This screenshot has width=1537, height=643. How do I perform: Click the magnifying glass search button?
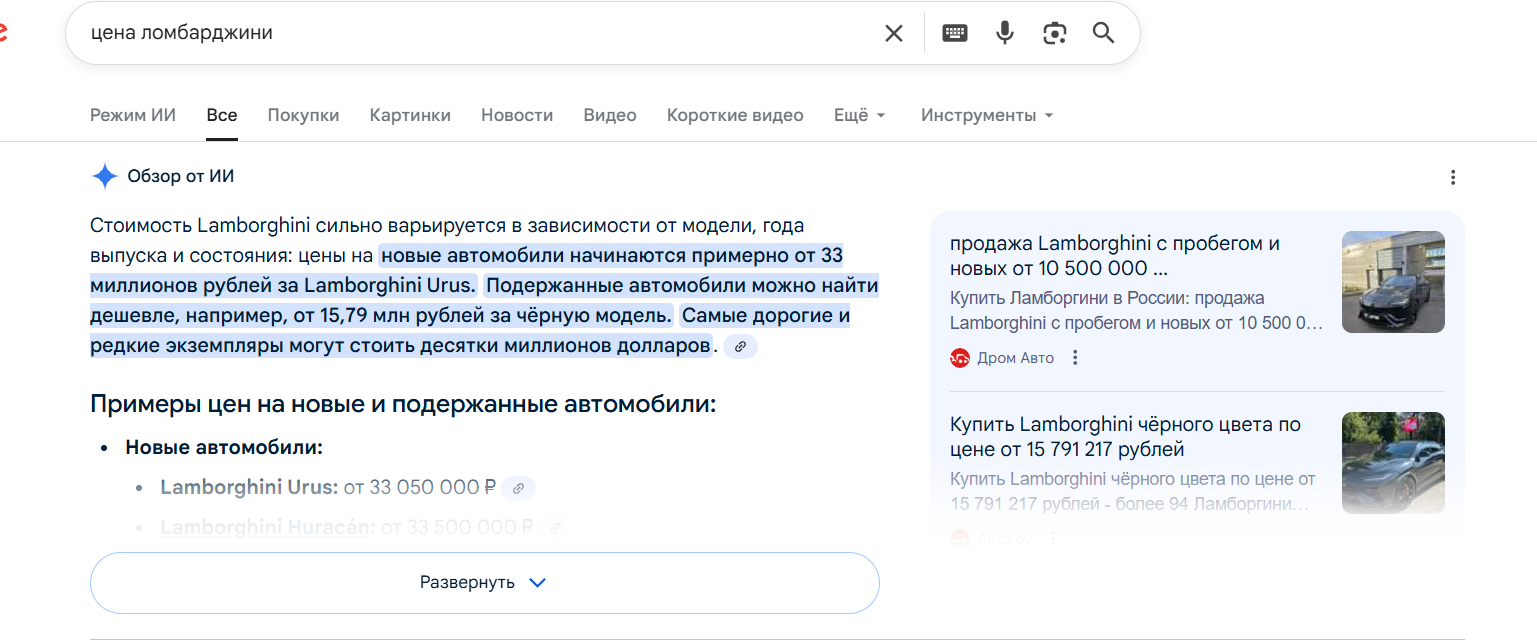point(1103,33)
